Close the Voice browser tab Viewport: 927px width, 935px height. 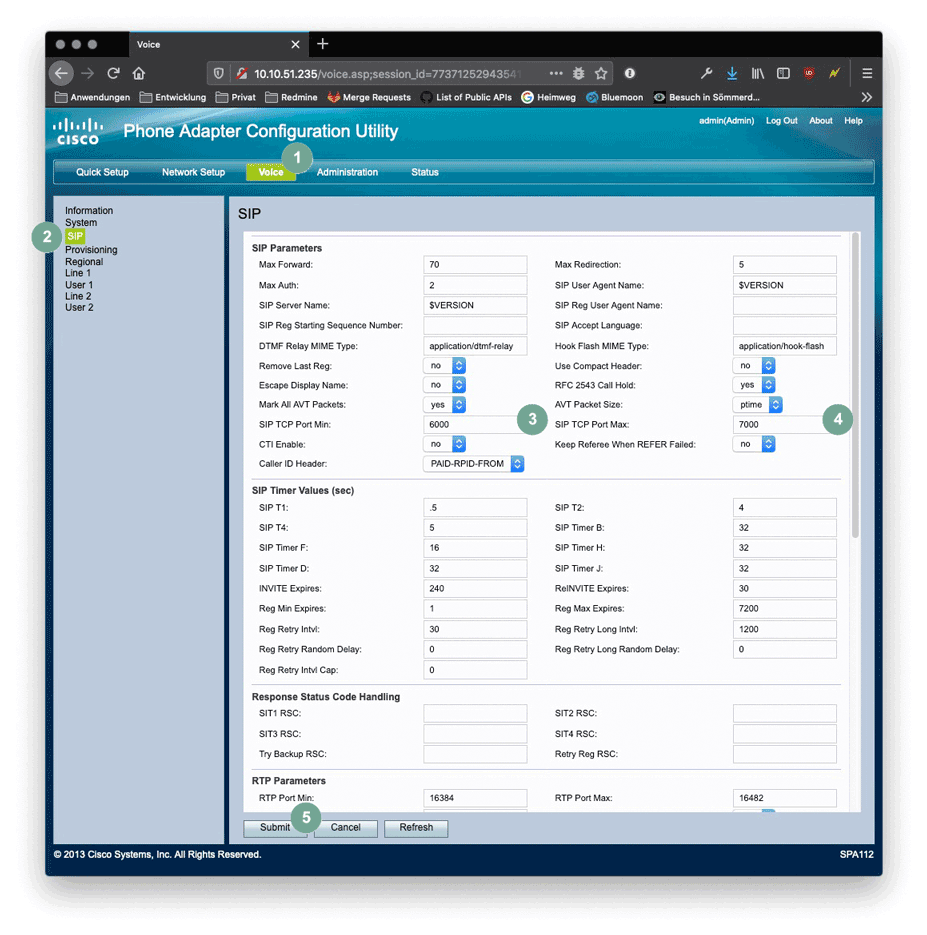(x=295, y=44)
